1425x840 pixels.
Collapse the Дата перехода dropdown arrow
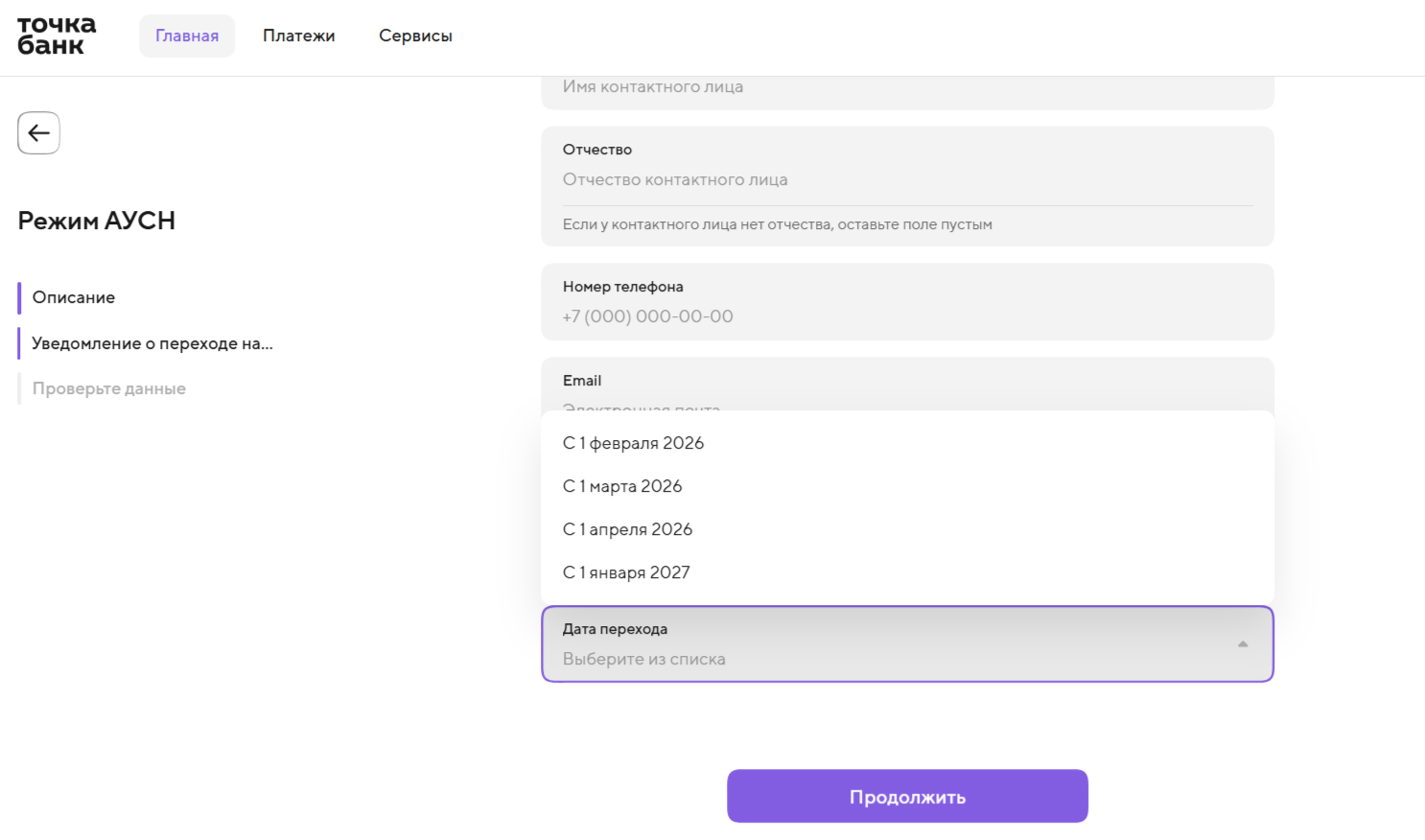1242,644
